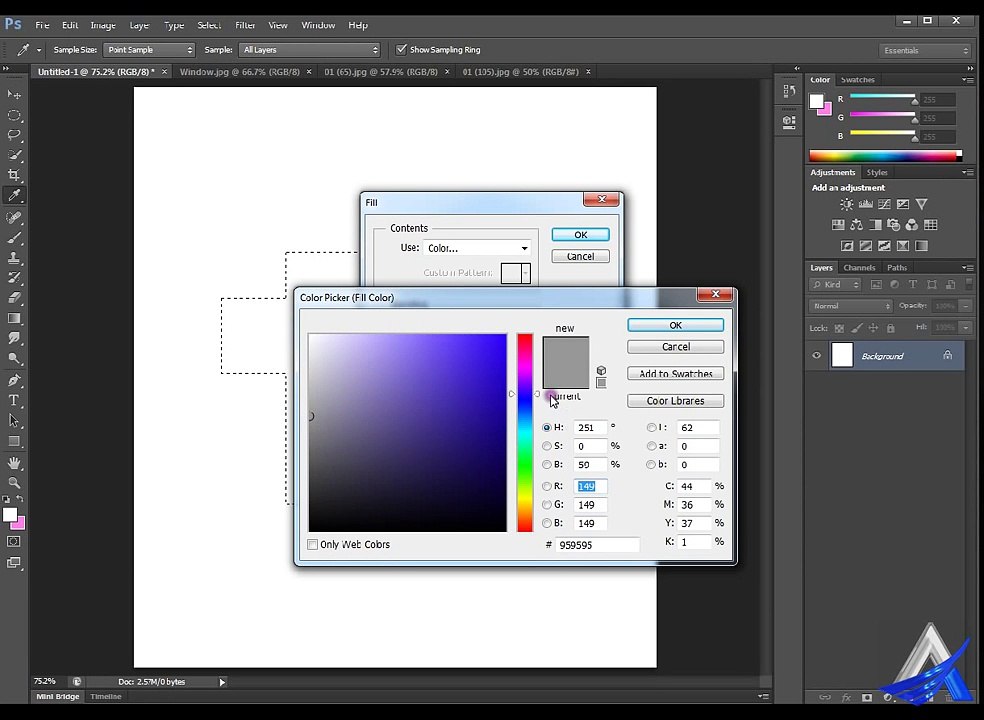
Task: Select the Quick Selection tool
Action: (14, 155)
